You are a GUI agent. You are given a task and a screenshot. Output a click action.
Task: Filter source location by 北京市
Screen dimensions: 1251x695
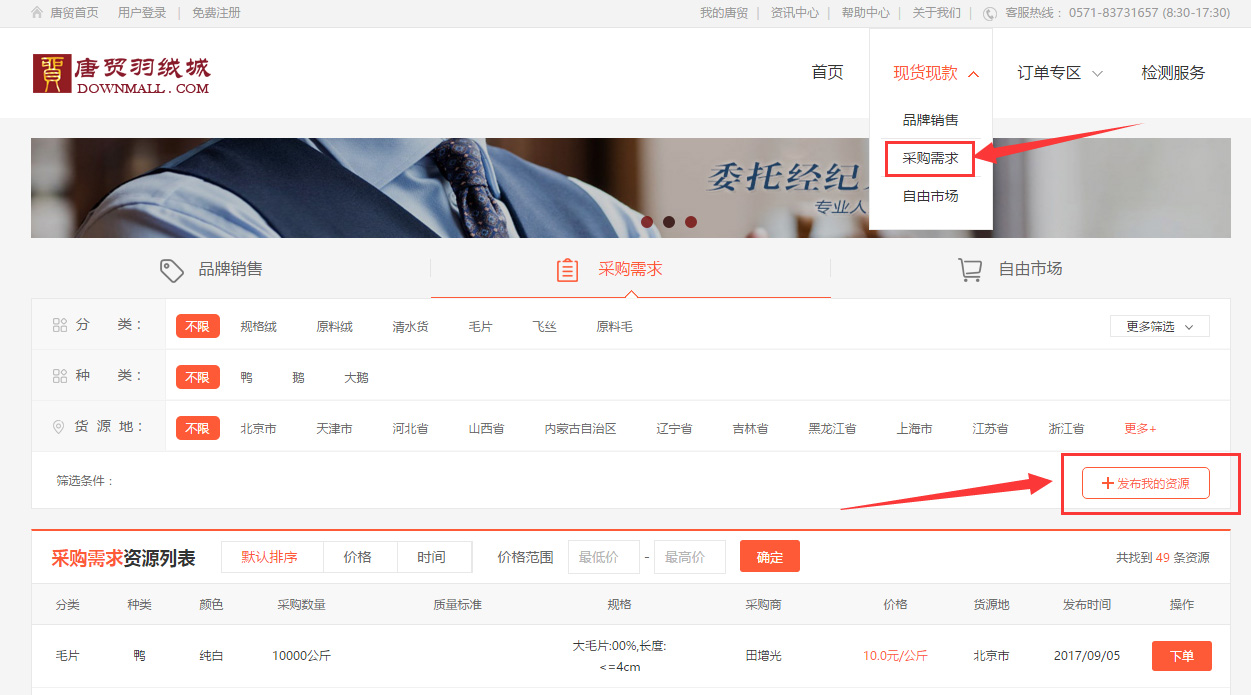[258, 428]
